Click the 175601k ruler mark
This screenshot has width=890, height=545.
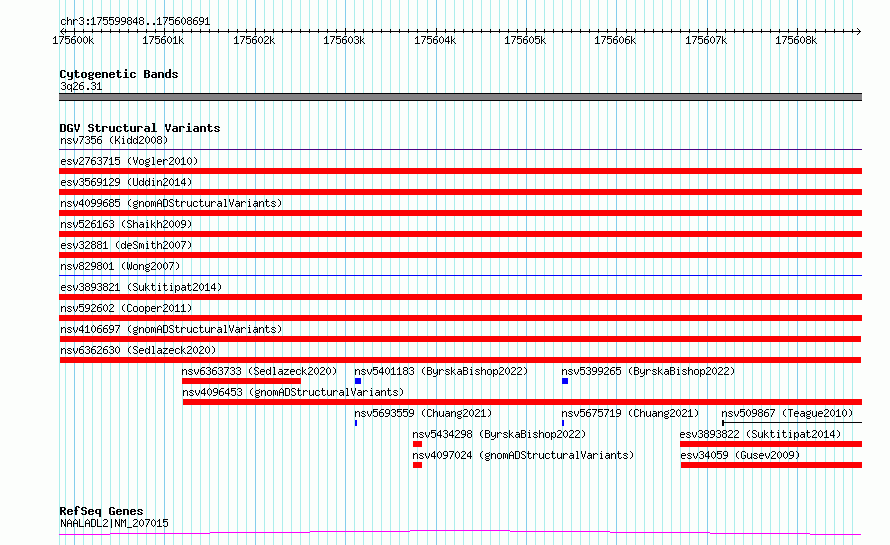(x=163, y=40)
